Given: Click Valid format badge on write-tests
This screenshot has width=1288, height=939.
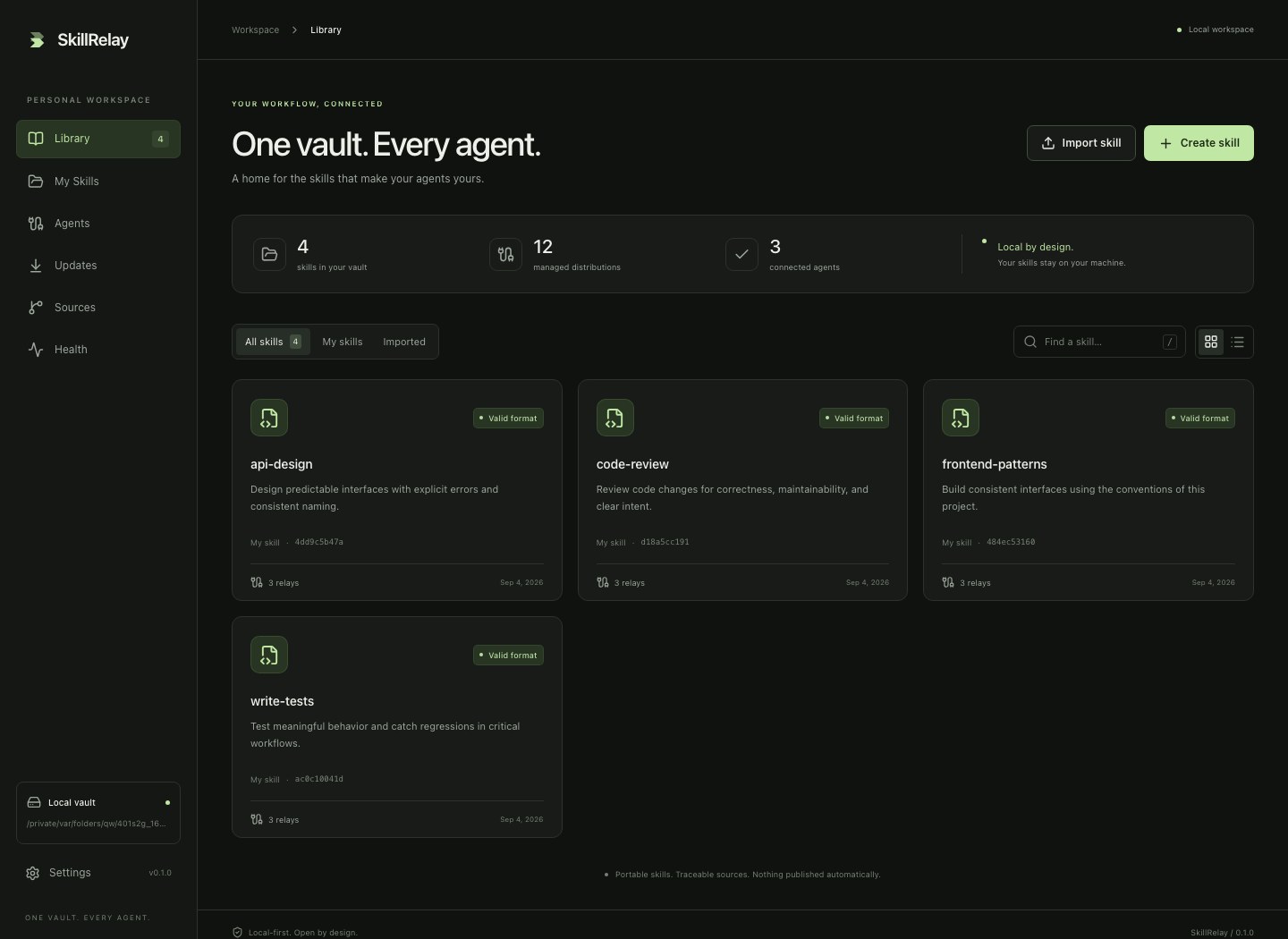Looking at the screenshot, I should pyautogui.click(x=508, y=656).
